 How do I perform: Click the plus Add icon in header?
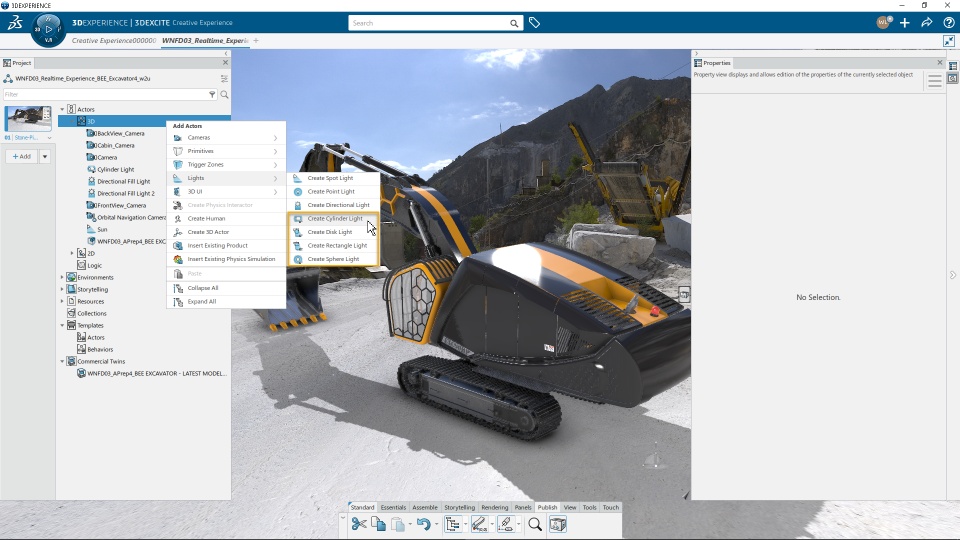click(905, 23)
